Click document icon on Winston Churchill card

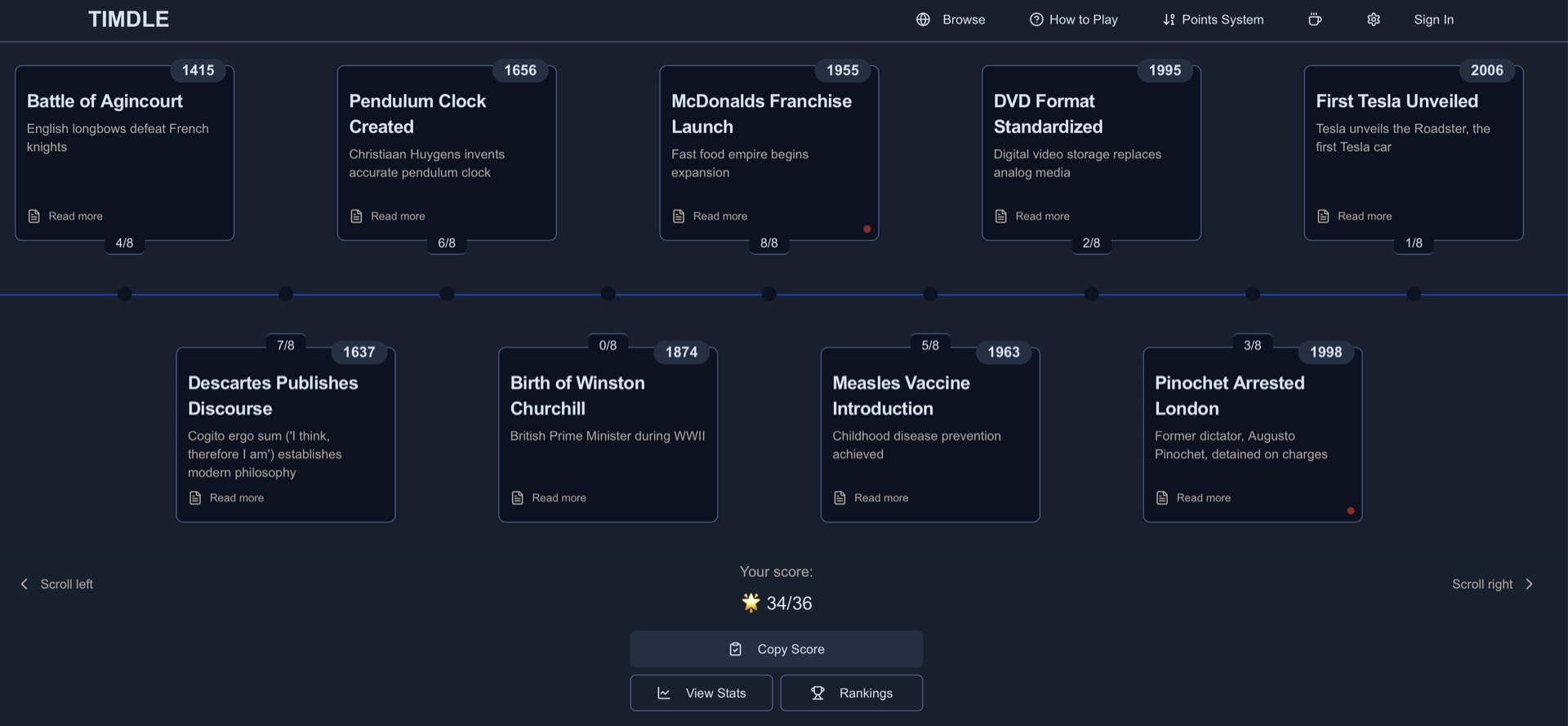tap(518, 498)
